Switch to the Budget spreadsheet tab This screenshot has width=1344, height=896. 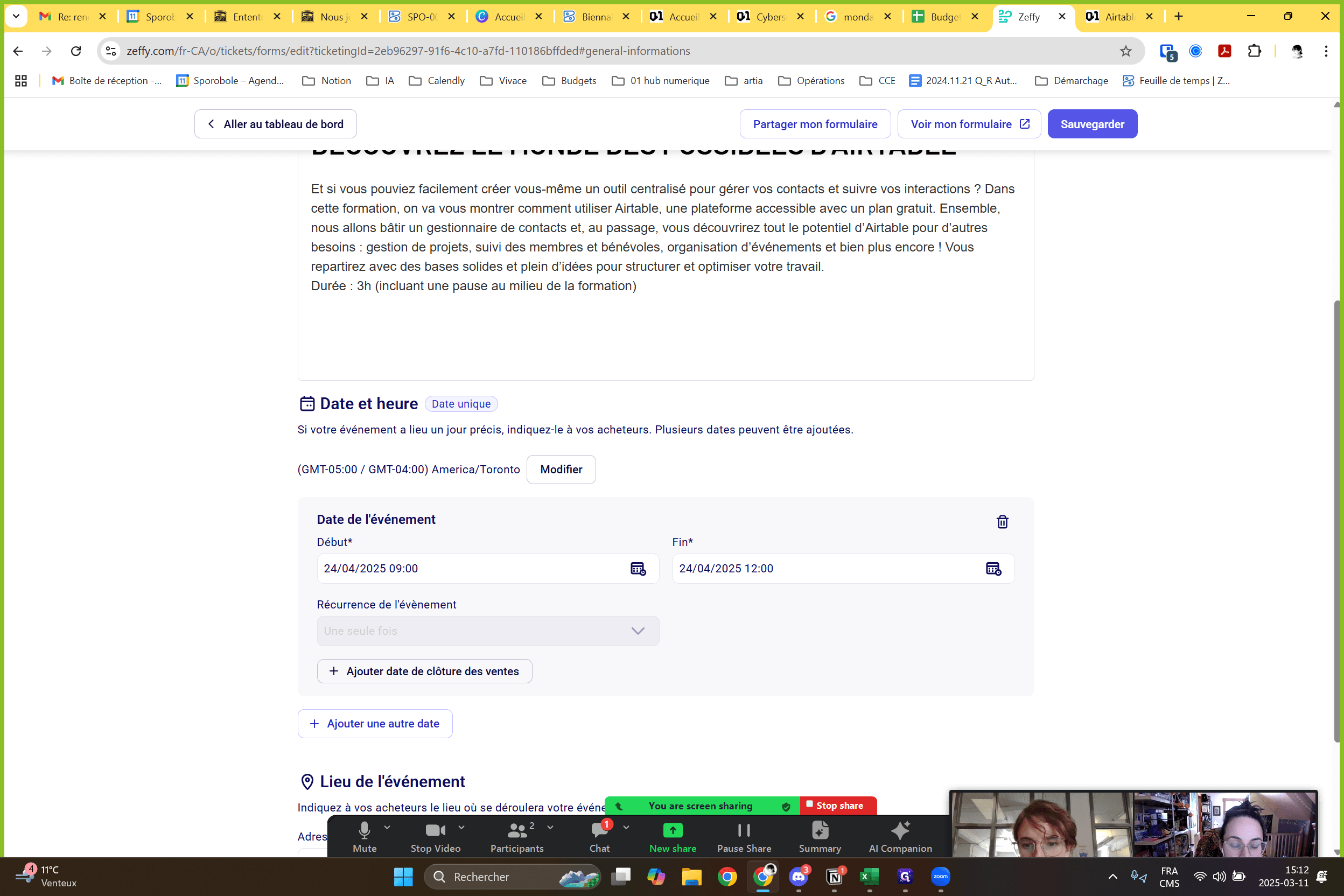click(946, 17)
